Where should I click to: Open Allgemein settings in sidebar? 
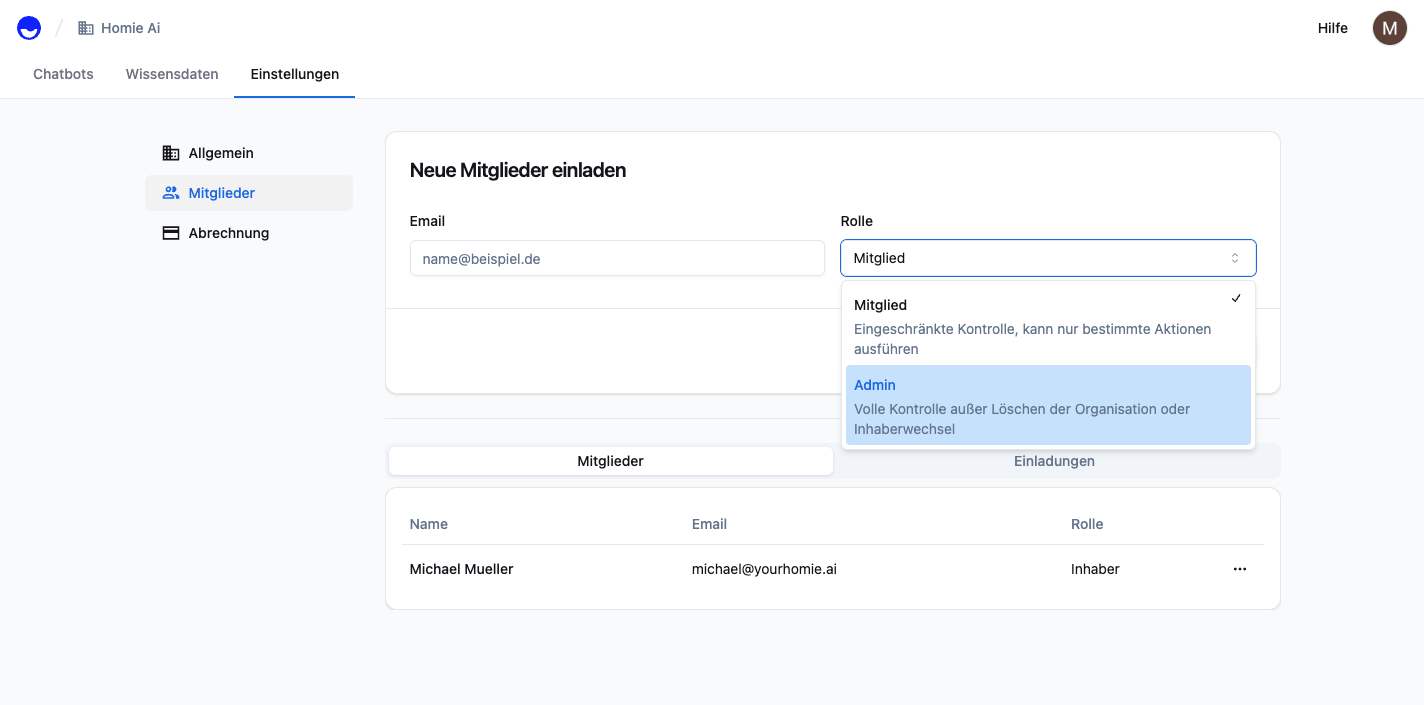point(249,153)
